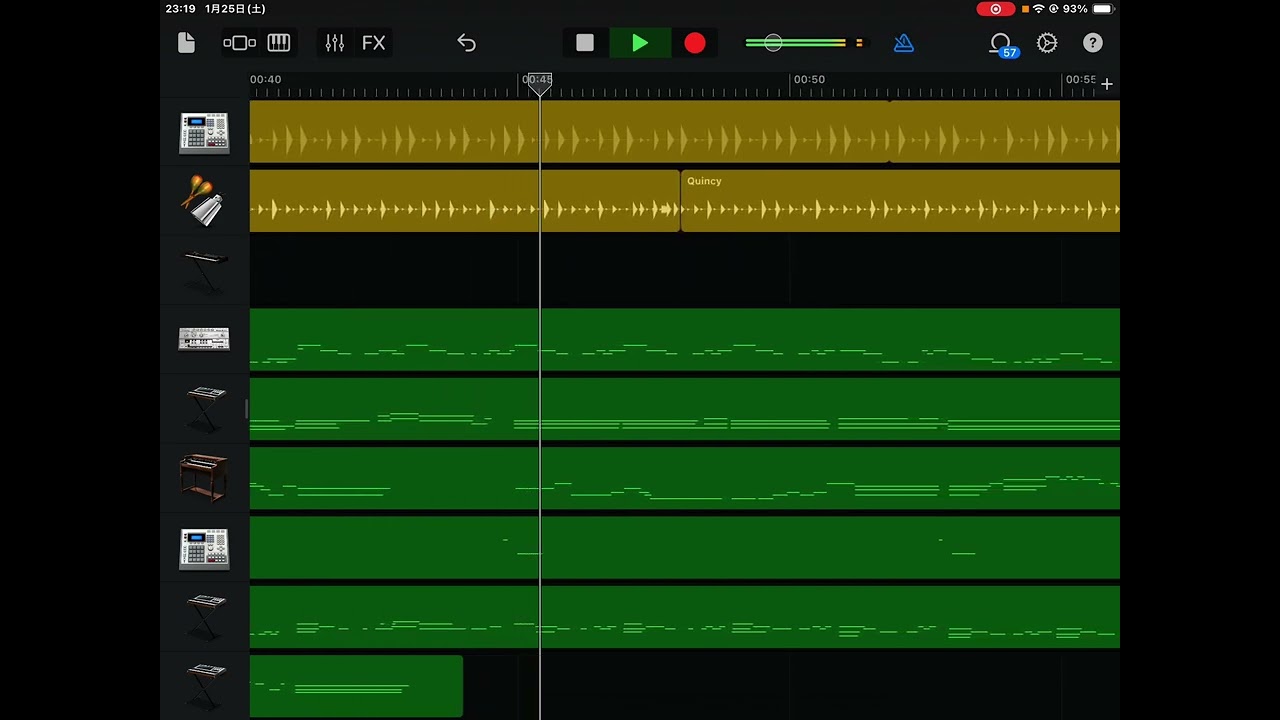Click the undo arrow button
The image size is (1280, 720).
(x=466, y=43)
